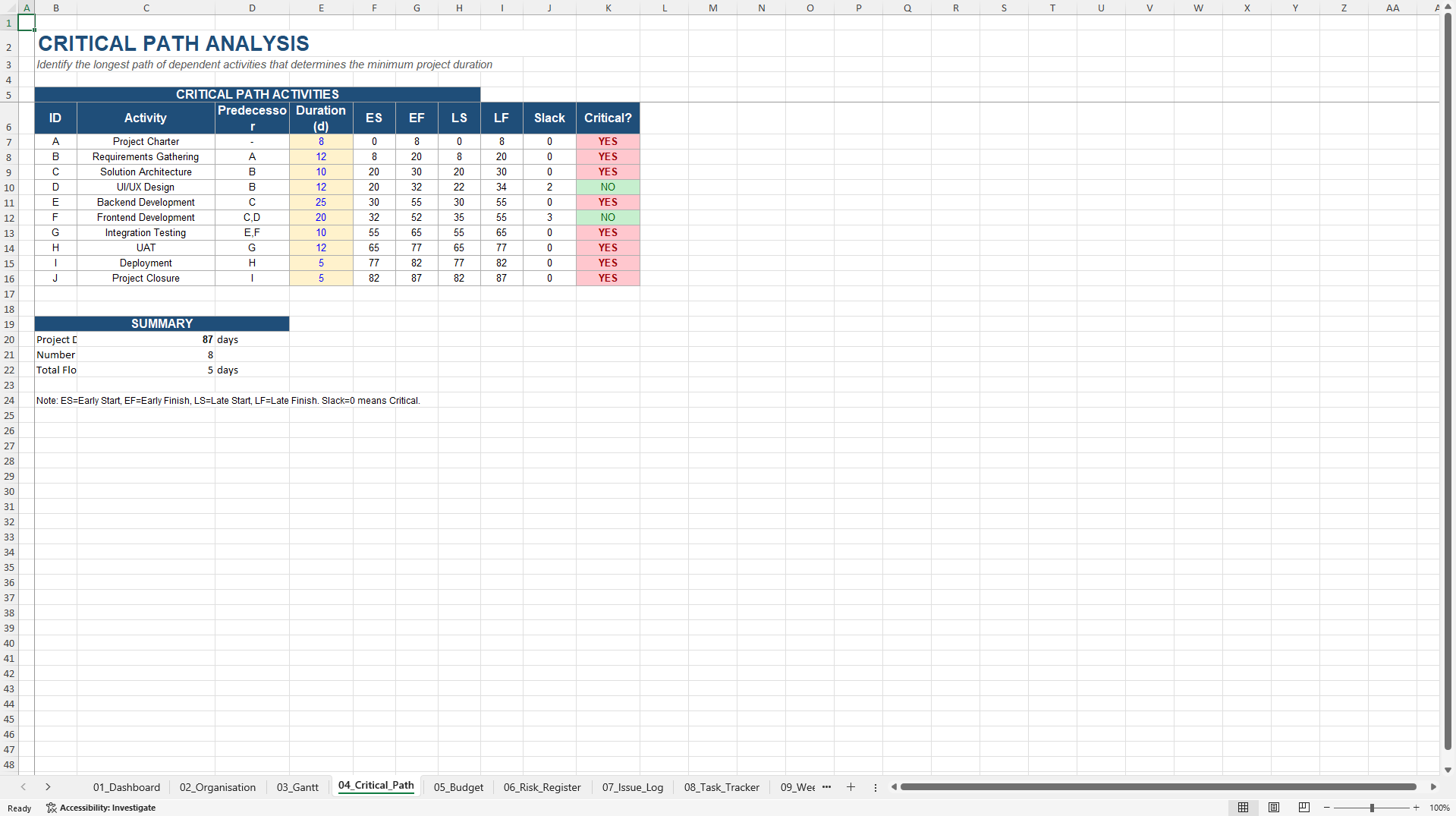
Task: Select slack value '3' for Frontend Development
Action: tap(549, 218)
